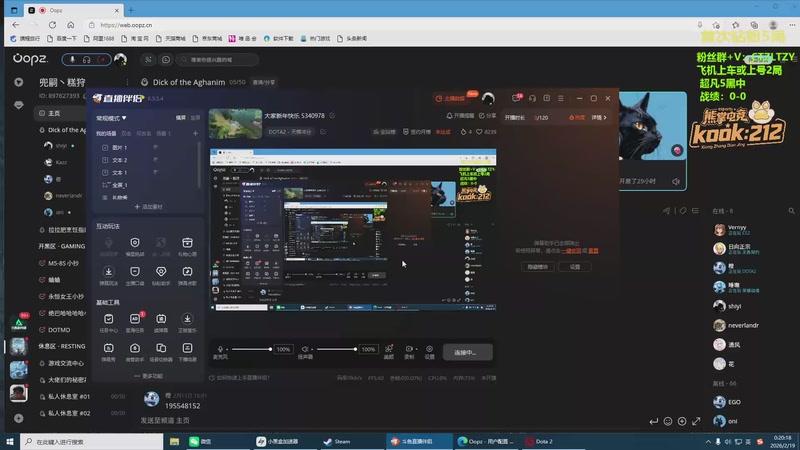
Task: Open the dropdown arrow beside 录制 icon
Action: click(x=416, y=349)
